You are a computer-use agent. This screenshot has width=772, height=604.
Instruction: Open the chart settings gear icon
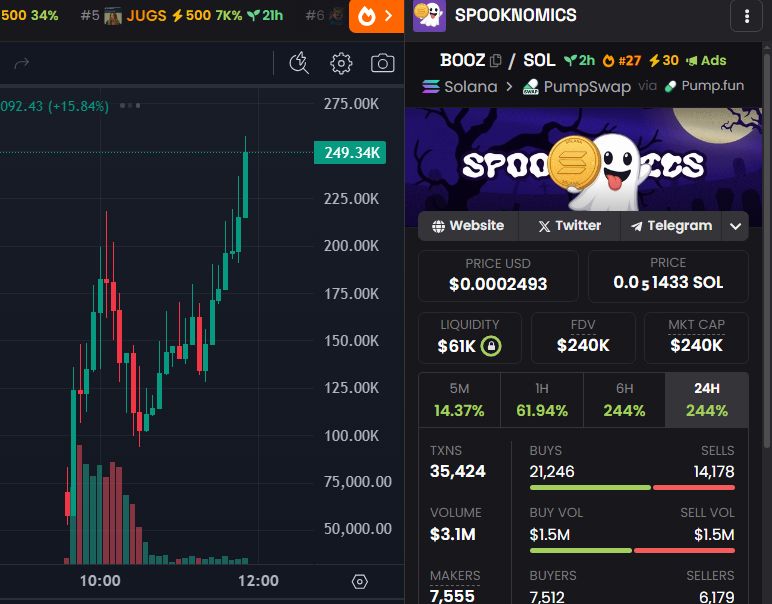(x=341, y=63)
